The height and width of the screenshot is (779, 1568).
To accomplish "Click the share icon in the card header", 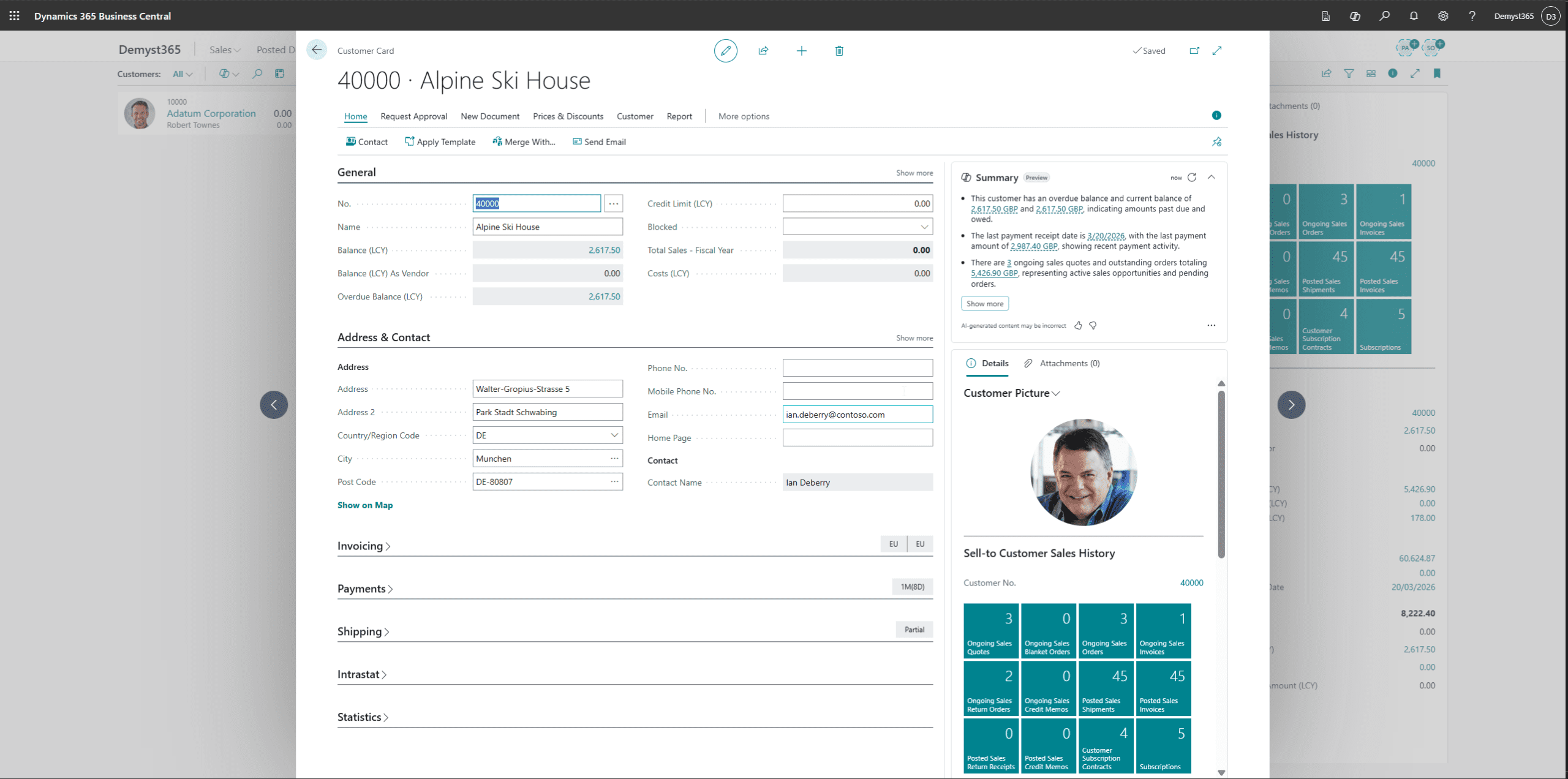I will (x=763, y=51).
